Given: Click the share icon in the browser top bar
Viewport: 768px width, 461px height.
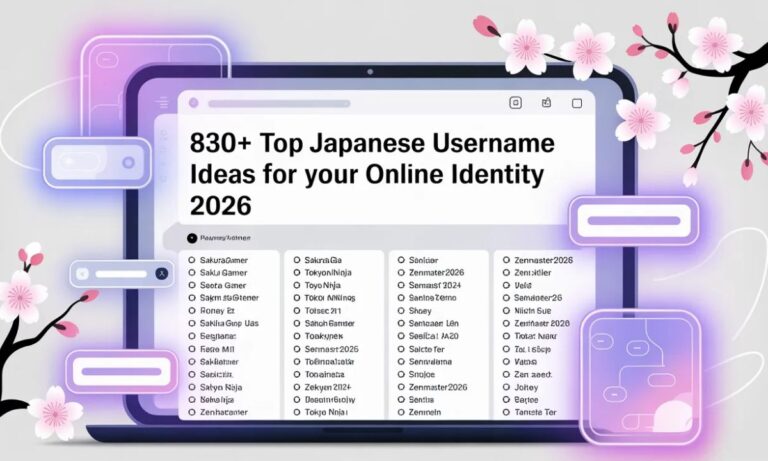Looking at the screenshot, I should tap(547, 102).
